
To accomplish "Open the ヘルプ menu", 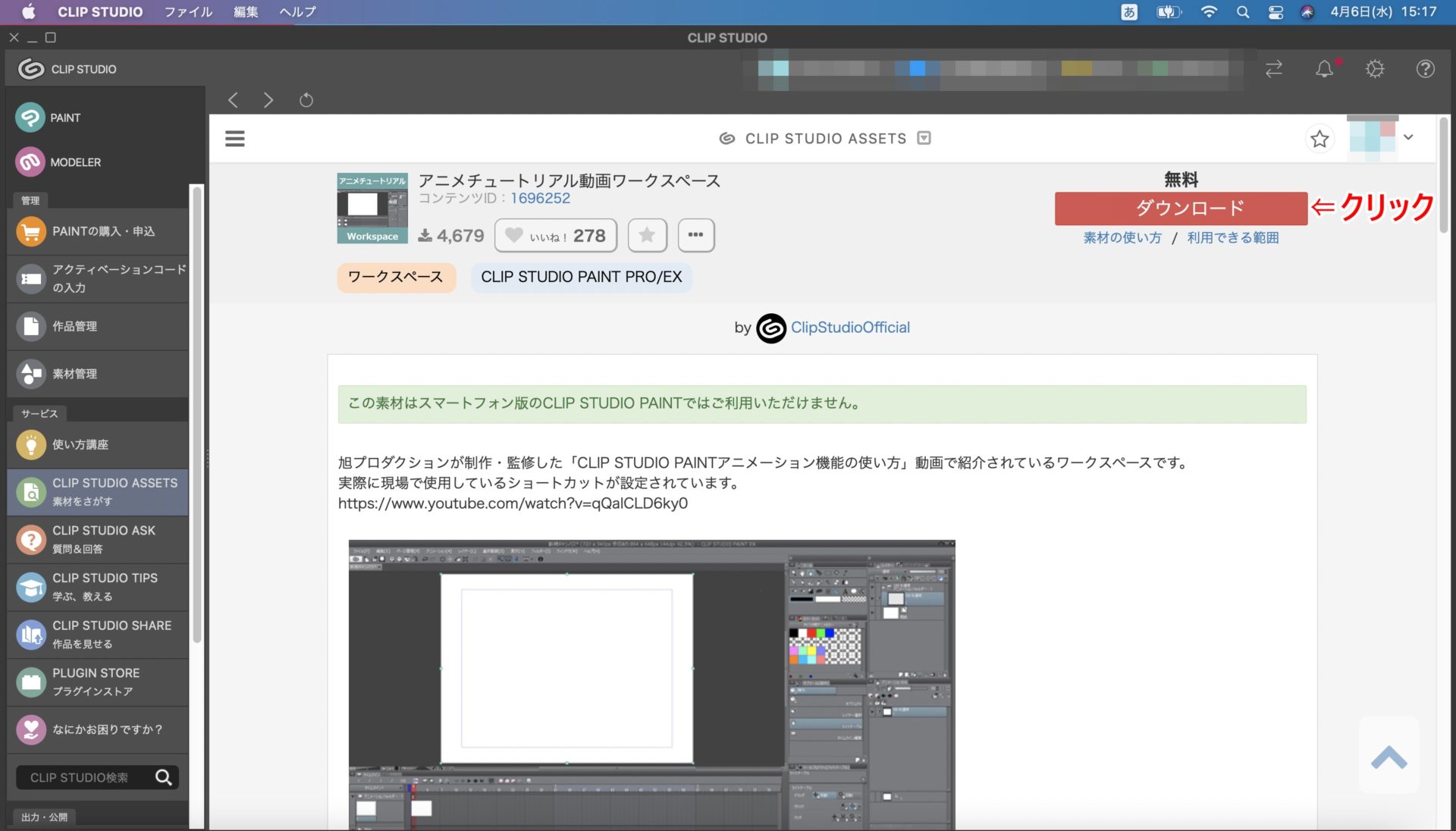I will 297,11.
